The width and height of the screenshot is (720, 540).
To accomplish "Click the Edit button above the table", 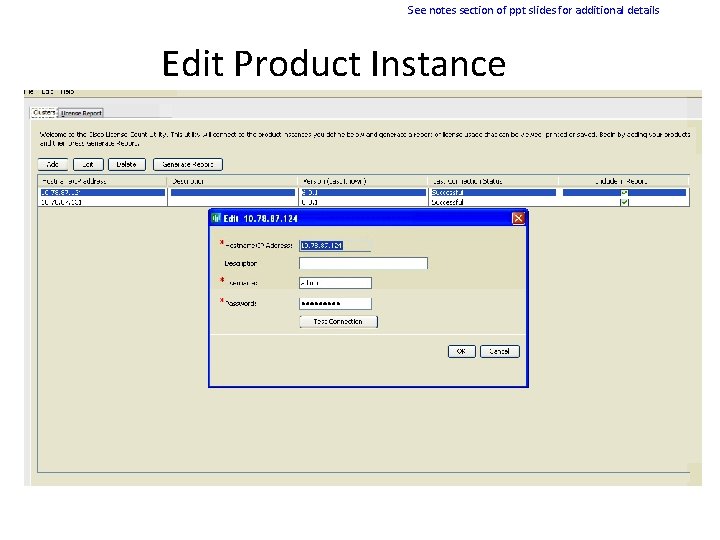I will [88, 164].
